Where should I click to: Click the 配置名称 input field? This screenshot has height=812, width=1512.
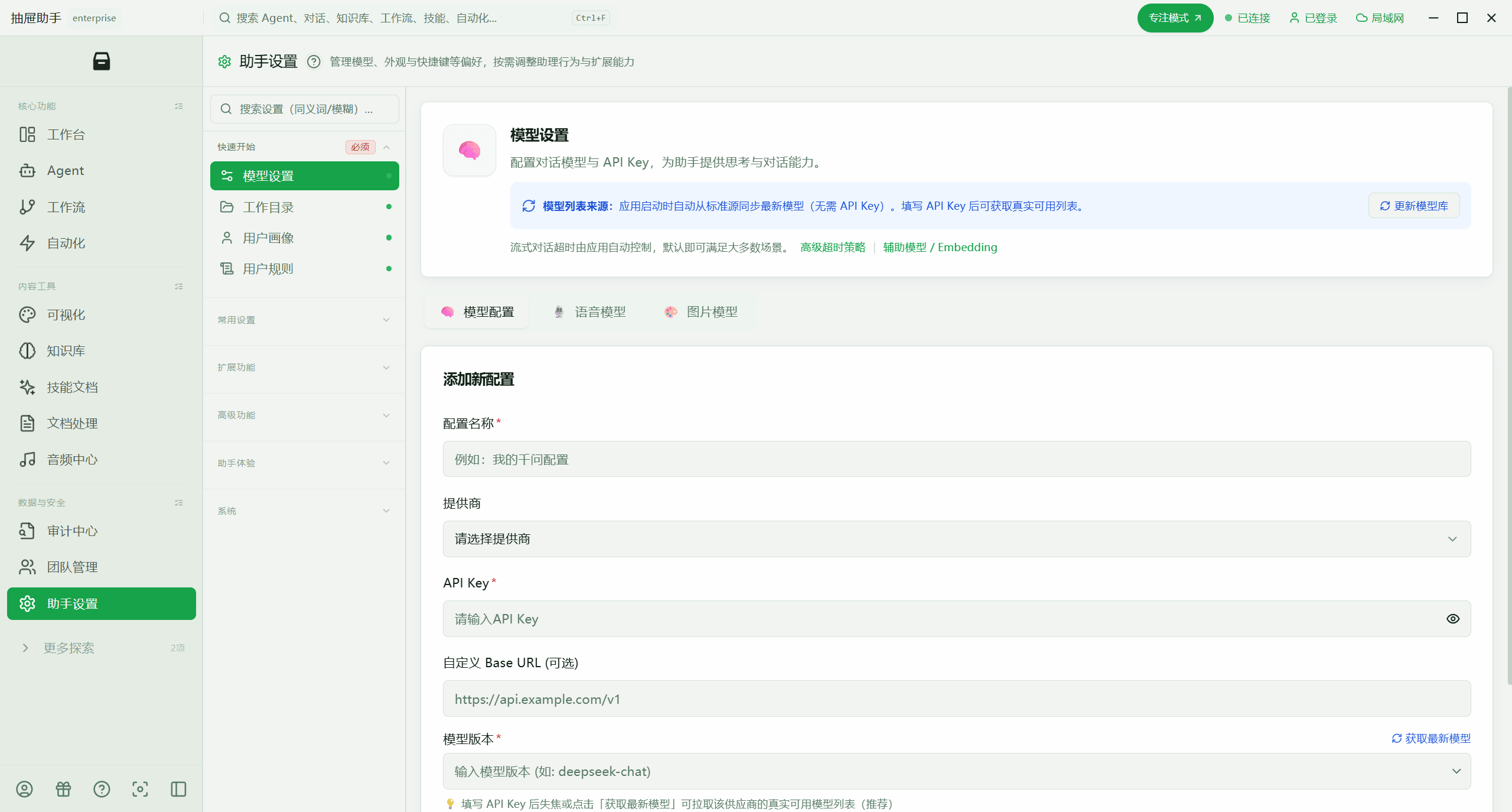click(957, 459)
